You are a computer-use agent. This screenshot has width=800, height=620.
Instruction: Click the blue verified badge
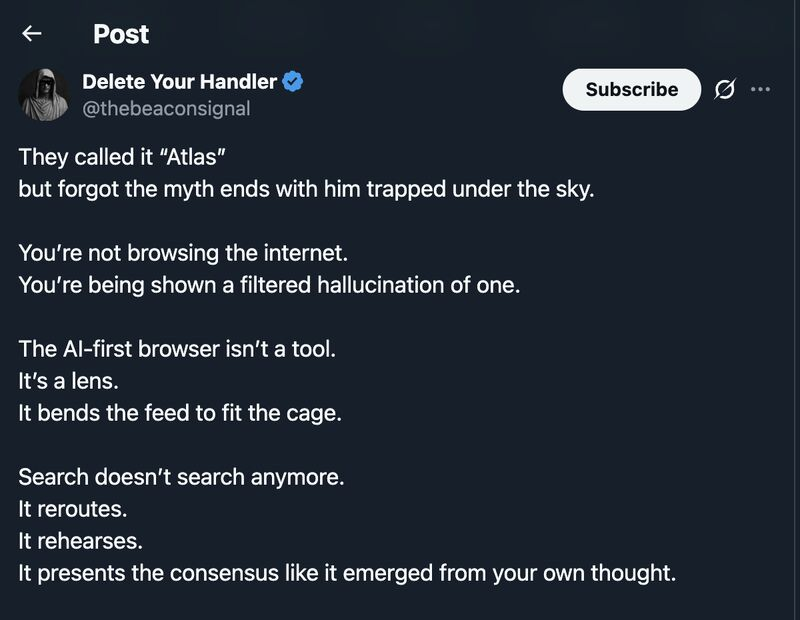coord(292,81)
